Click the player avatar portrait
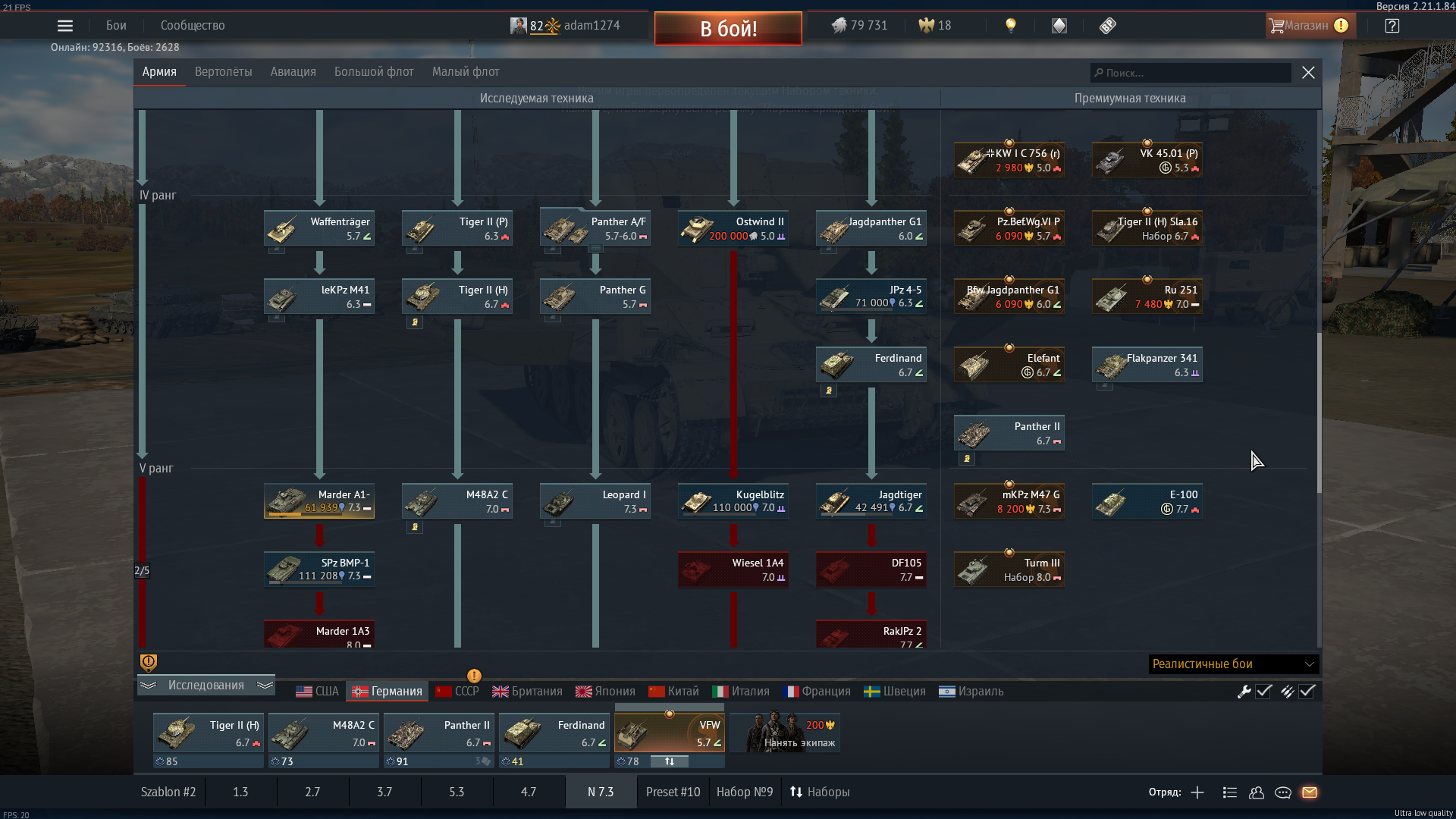 click(519, 26)
